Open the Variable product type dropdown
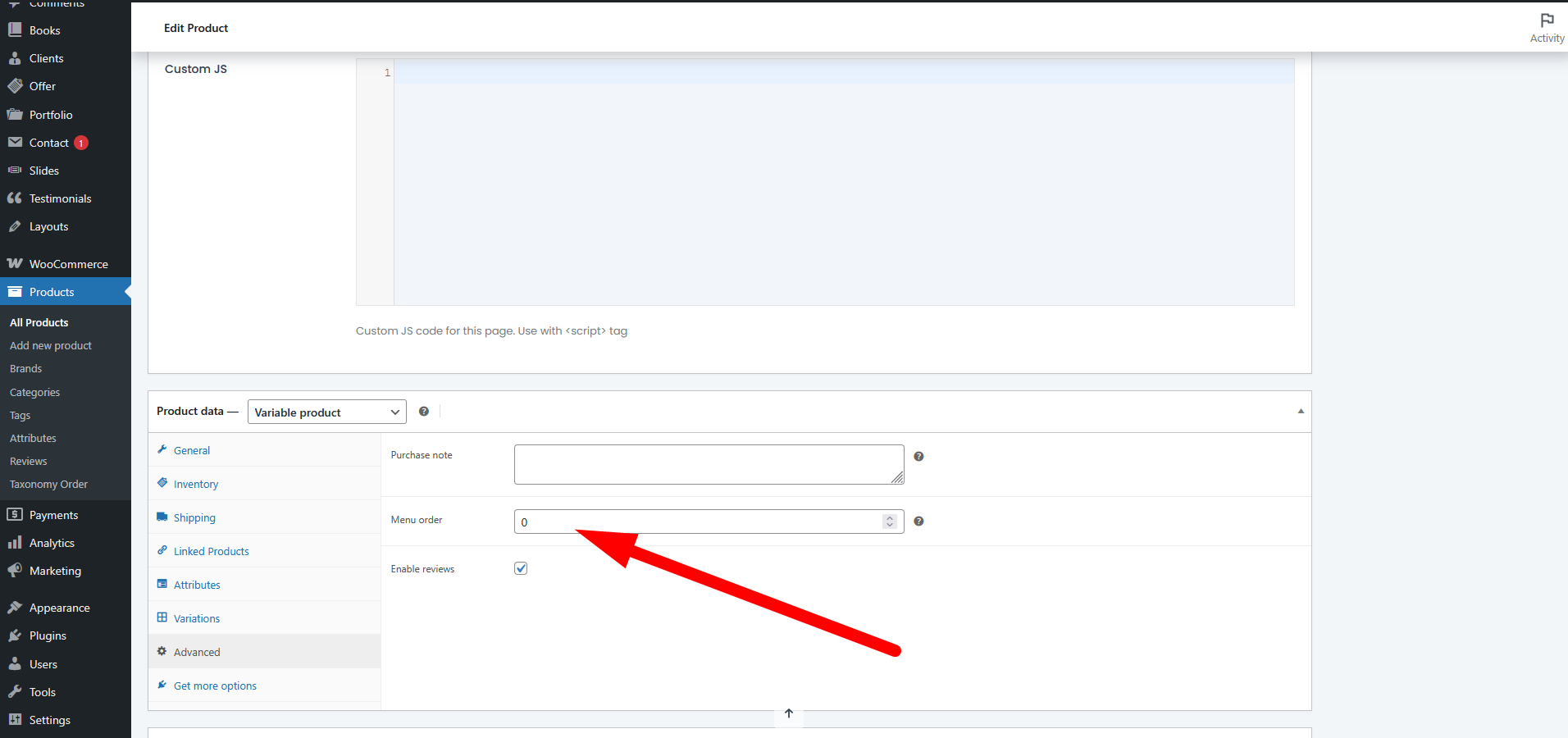The width and height of the screenshot is (1568, 738). [x=326, y=412]
